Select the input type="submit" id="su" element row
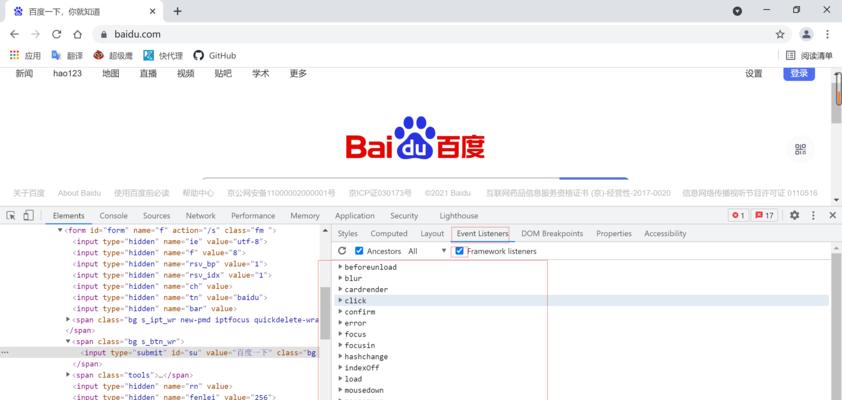The height and width of the screenshot is (400, 842). [161, 353]
